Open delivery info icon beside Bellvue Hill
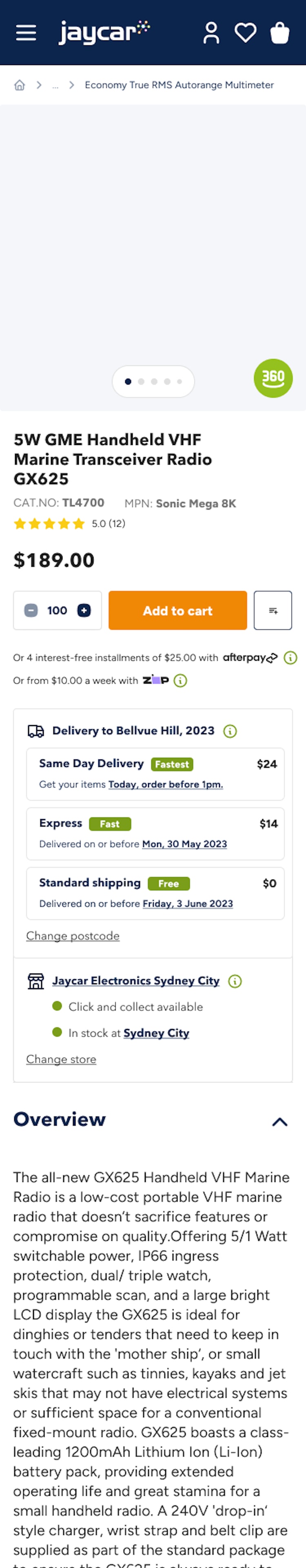 [230, 731]
